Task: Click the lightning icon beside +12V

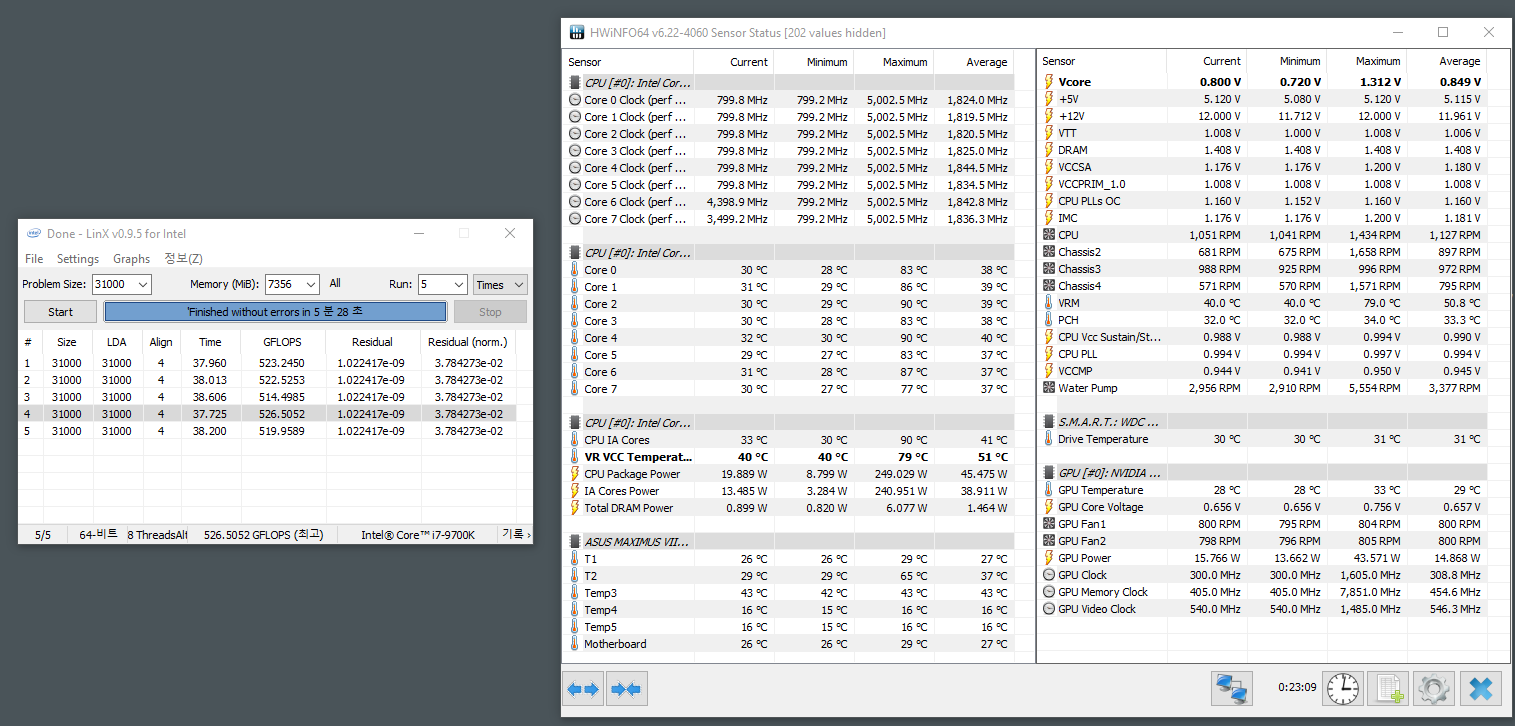Action: click(x=1049, y=116)
